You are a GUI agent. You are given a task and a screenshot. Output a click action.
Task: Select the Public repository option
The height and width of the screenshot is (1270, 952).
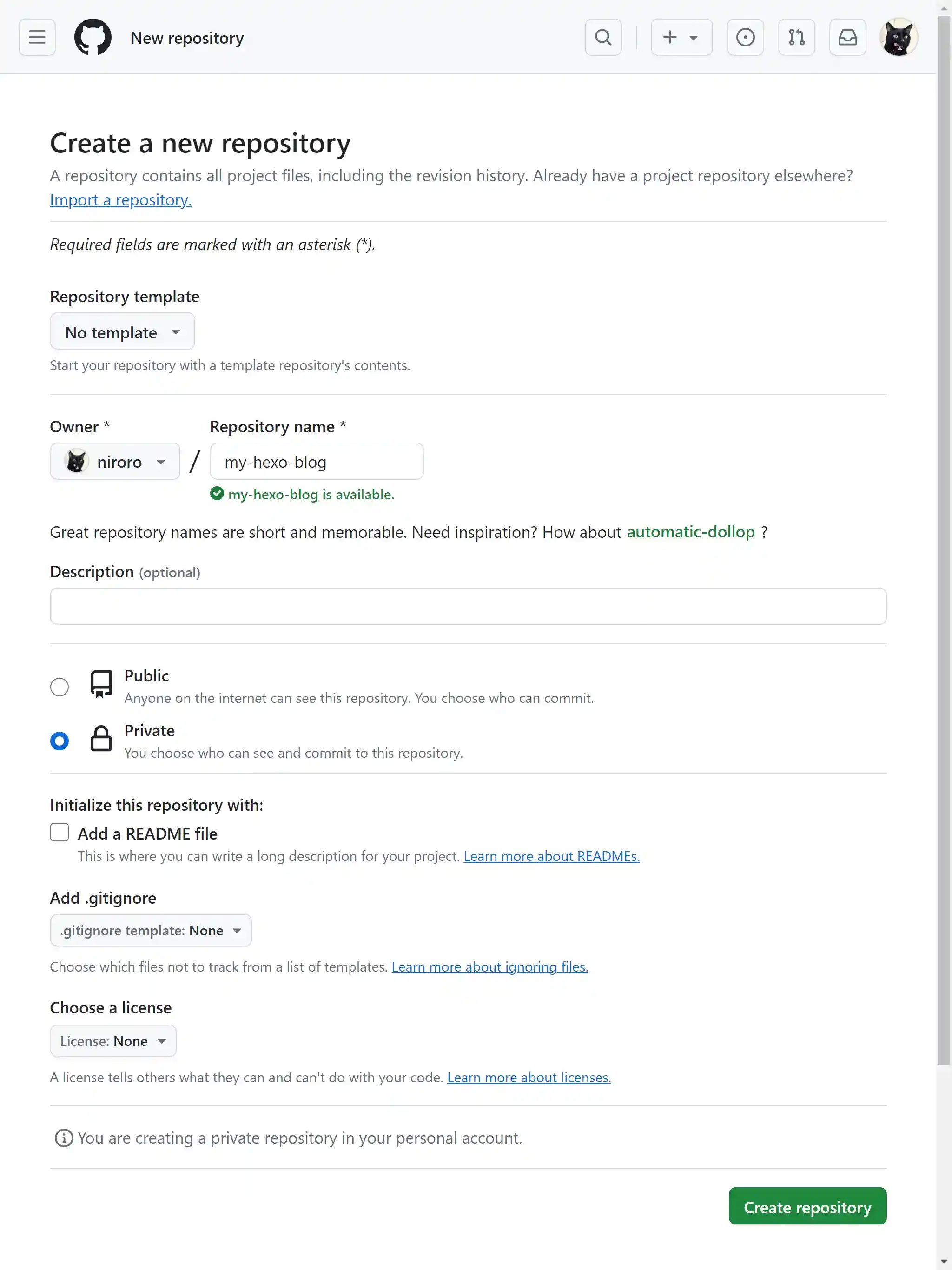coord(59,686)
